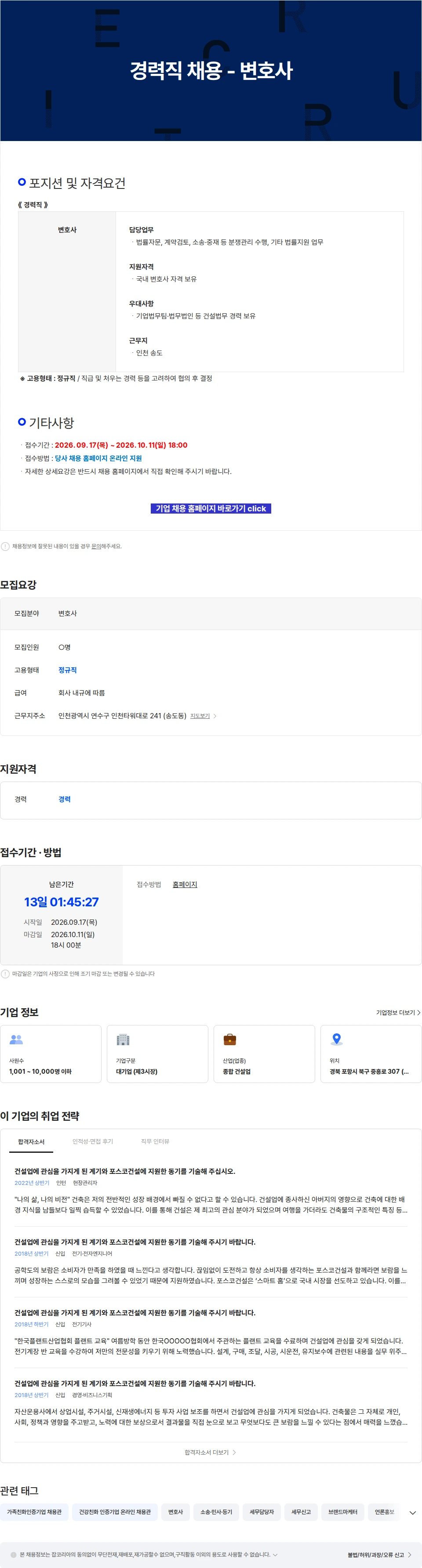
Task: Select the 정규직 employment type link
Action: click(68, 670)
